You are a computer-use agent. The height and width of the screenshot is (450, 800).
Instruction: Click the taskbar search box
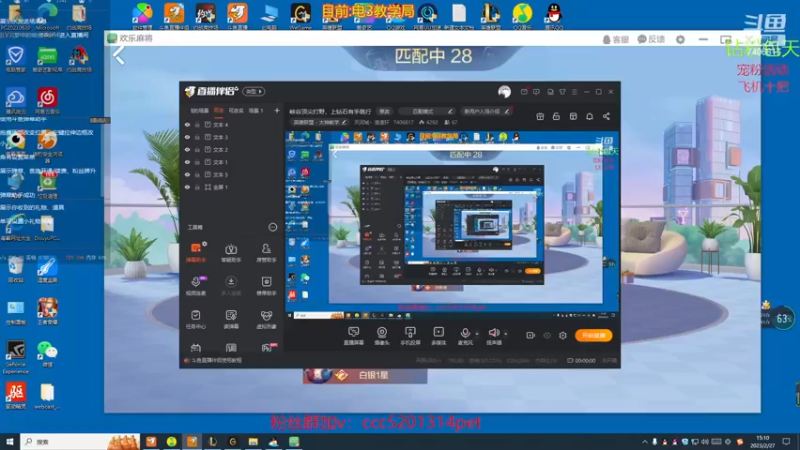(x=80, y=441)
